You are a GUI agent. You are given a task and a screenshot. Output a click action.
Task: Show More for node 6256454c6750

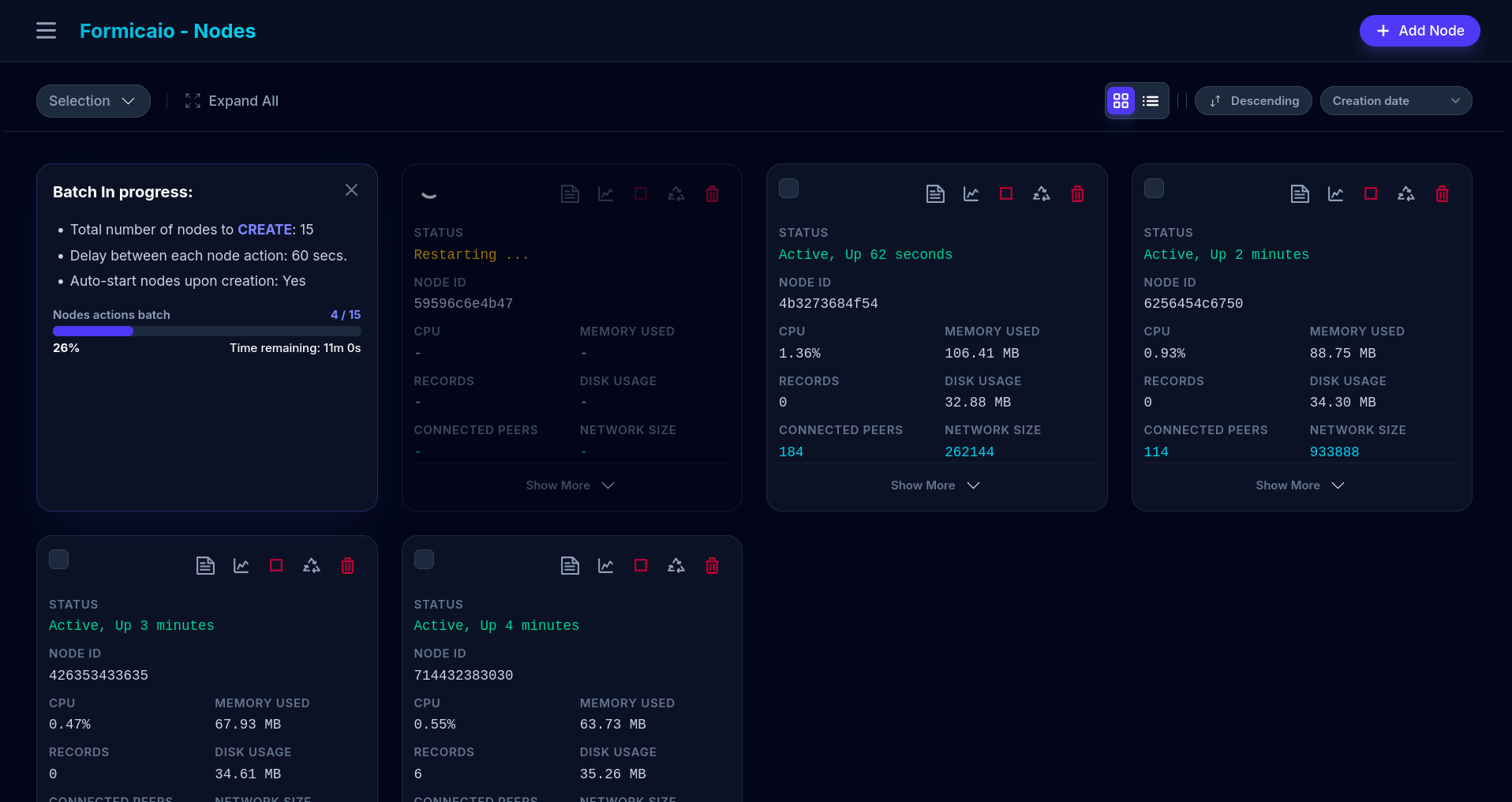(1301, 485)
